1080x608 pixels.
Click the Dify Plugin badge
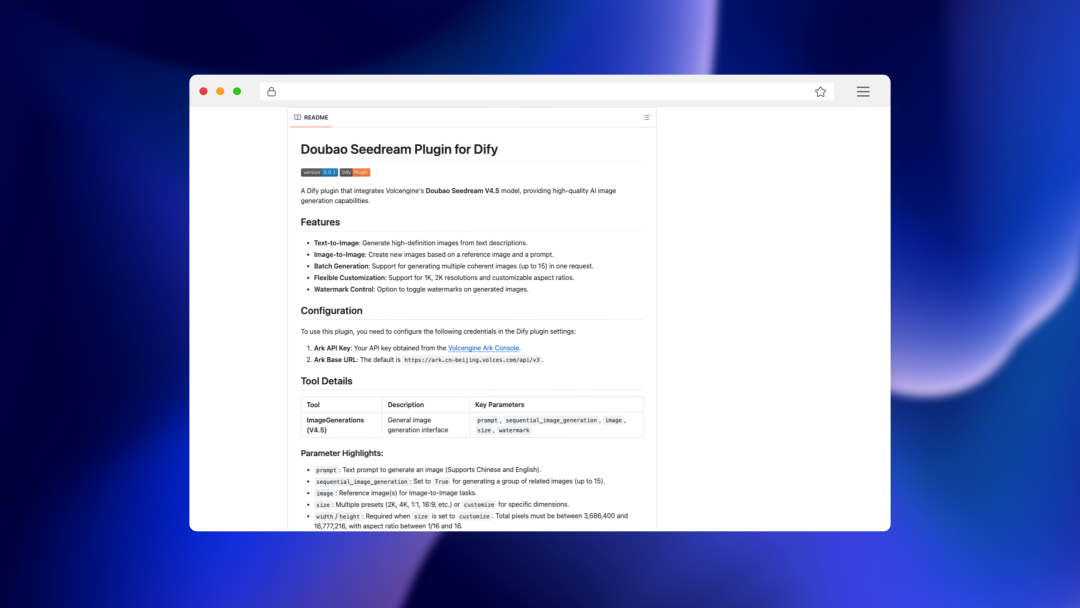point(355,172)
